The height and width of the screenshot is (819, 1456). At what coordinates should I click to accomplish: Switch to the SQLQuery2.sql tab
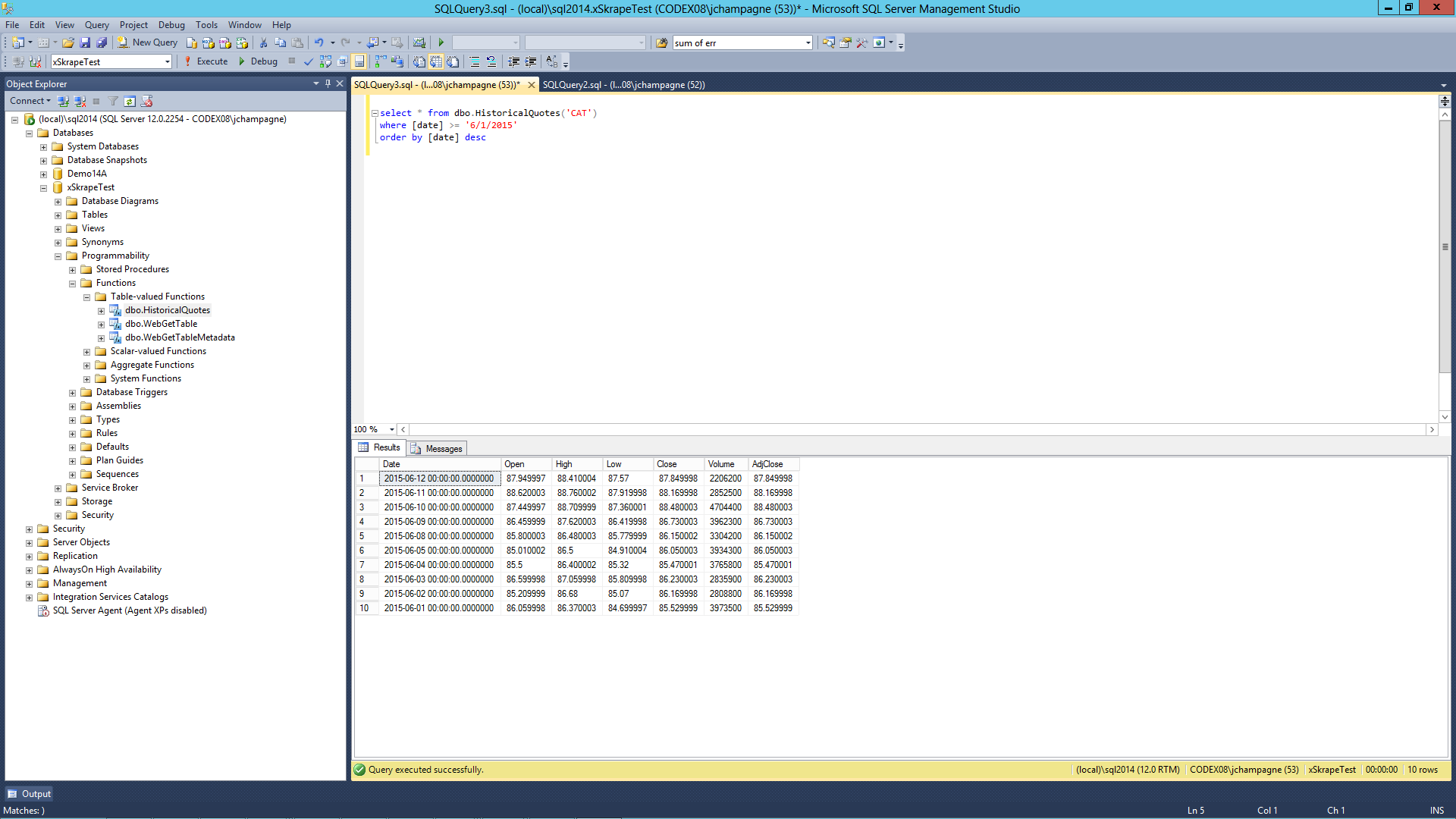click(x=623, y=84)
